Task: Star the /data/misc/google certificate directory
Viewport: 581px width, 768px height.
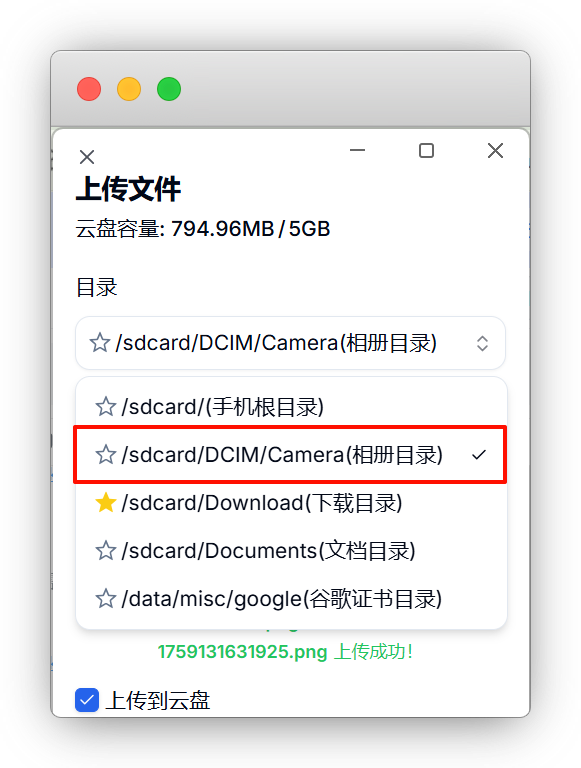Action: pos(106,599)
